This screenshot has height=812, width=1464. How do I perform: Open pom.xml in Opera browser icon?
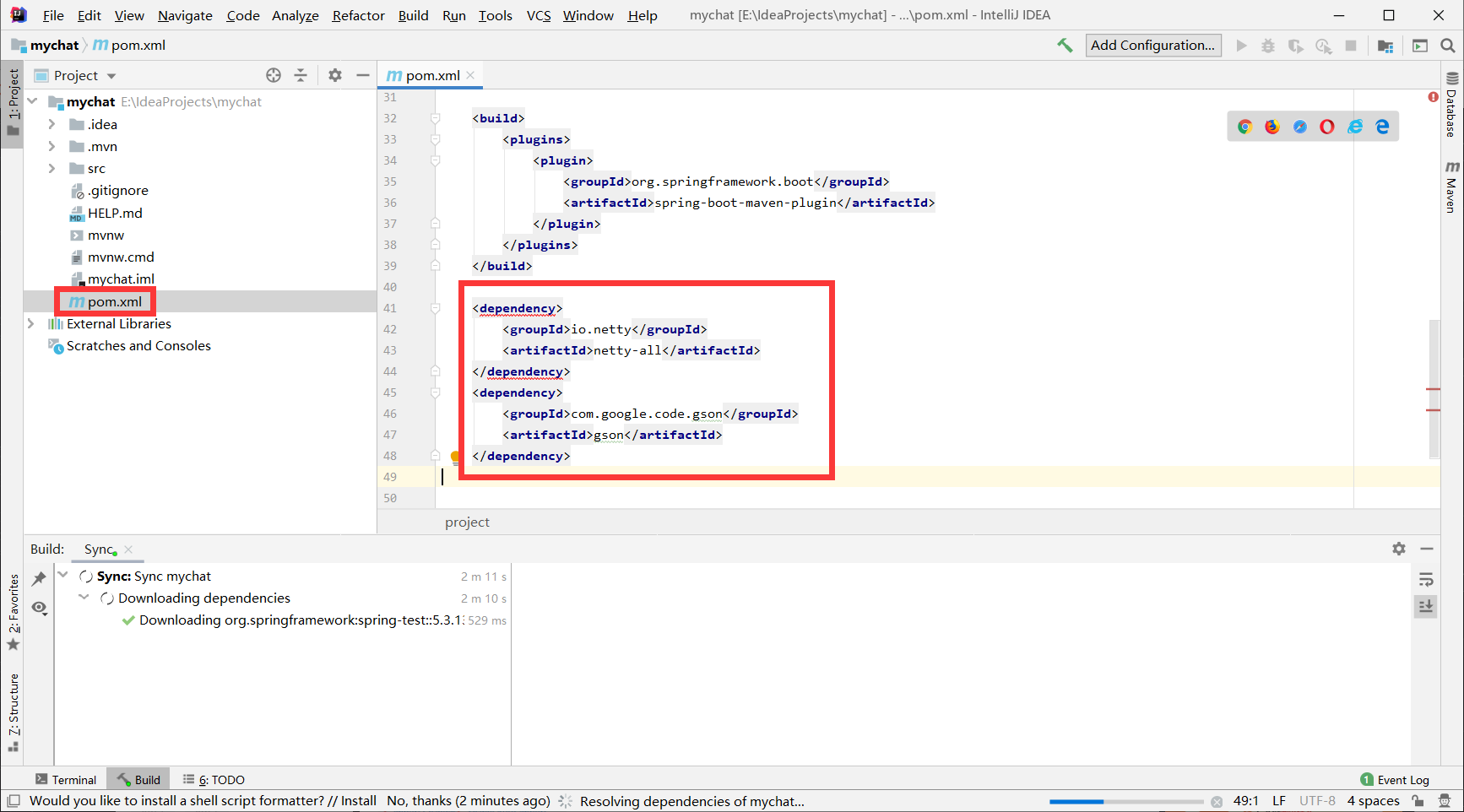1327,127
